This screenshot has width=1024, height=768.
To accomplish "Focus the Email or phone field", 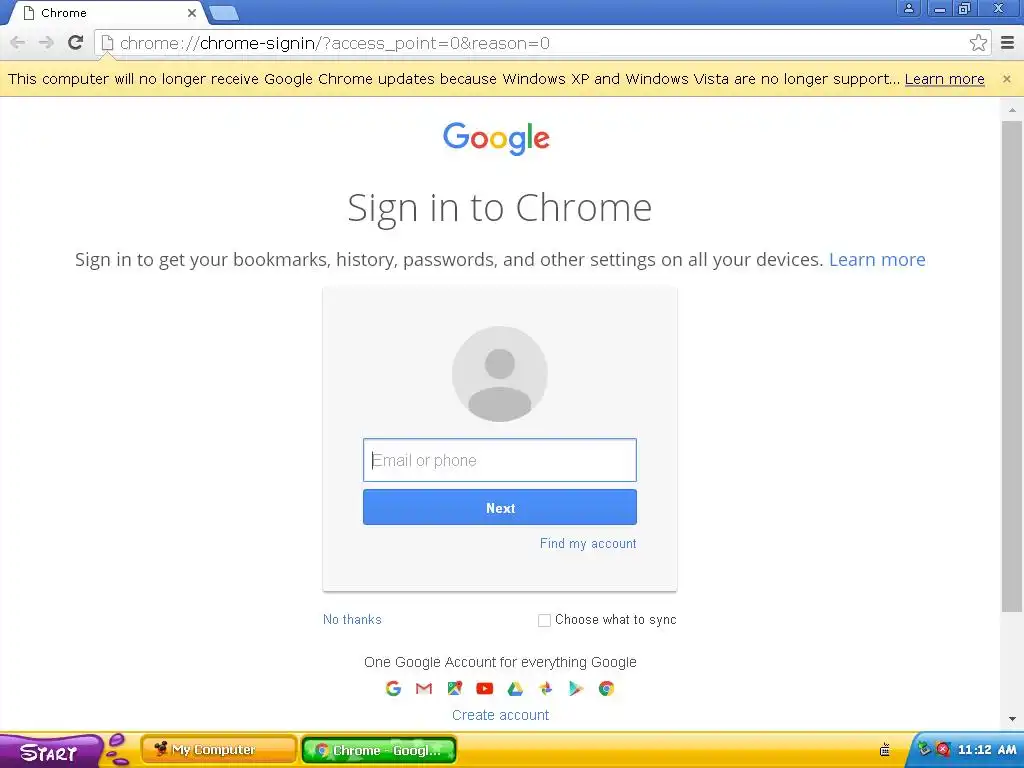I will click(500, 460).
